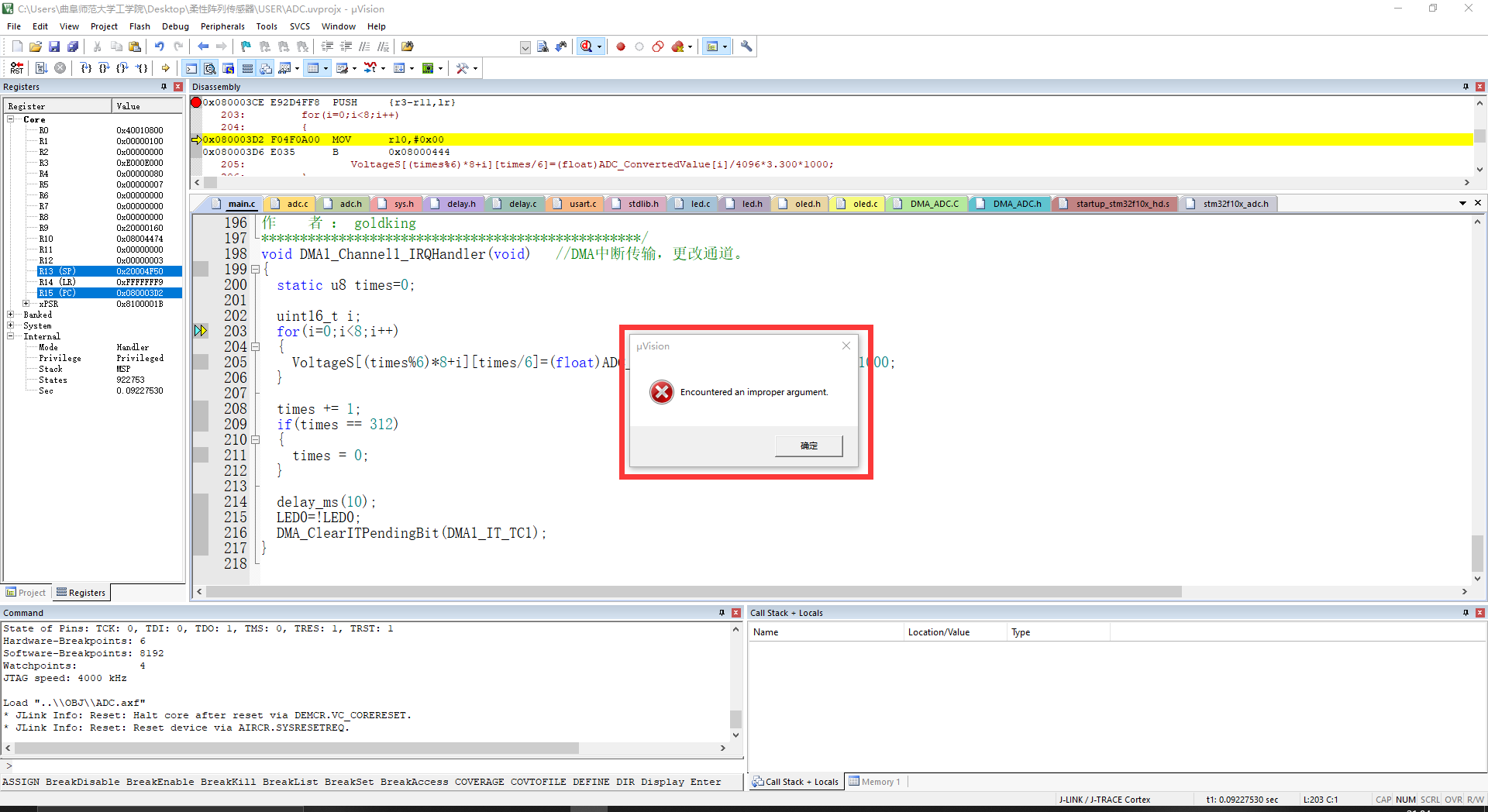This screenshot has width=1488, height=812.
Task: Toggle the Registers window button
Action: tap(247, 68)
